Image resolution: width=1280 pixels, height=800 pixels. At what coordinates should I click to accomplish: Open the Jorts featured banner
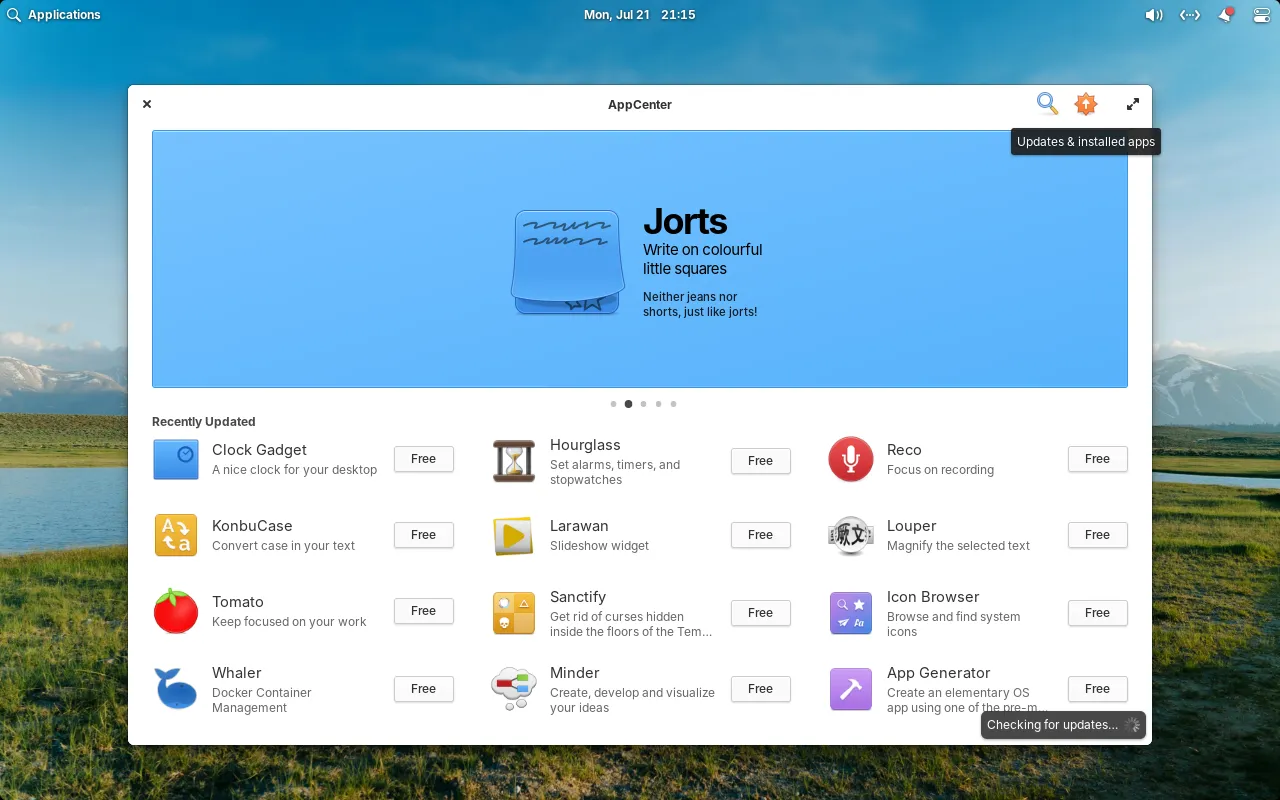tap(640, 259)
